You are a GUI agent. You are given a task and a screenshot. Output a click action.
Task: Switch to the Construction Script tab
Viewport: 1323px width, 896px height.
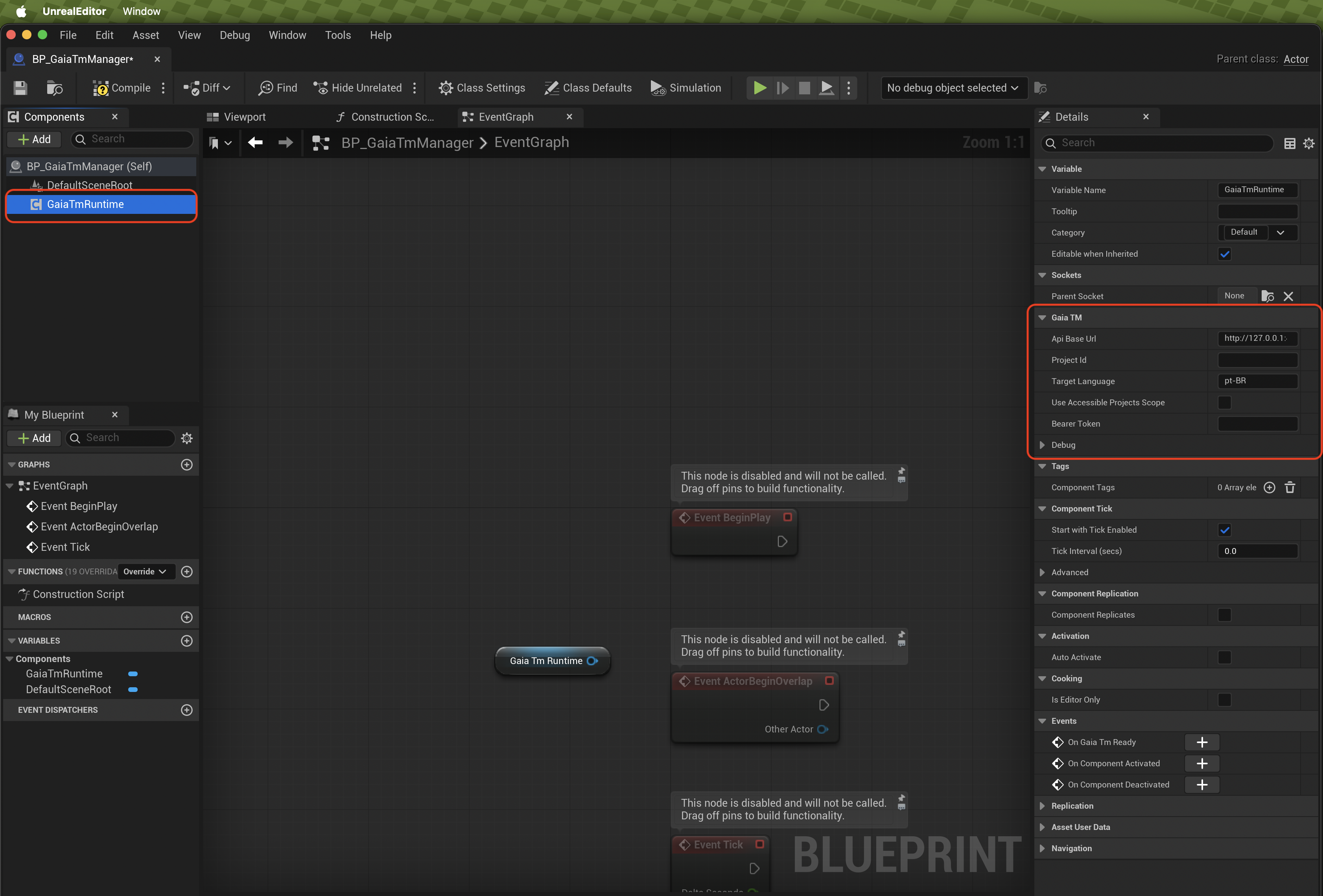385,117
